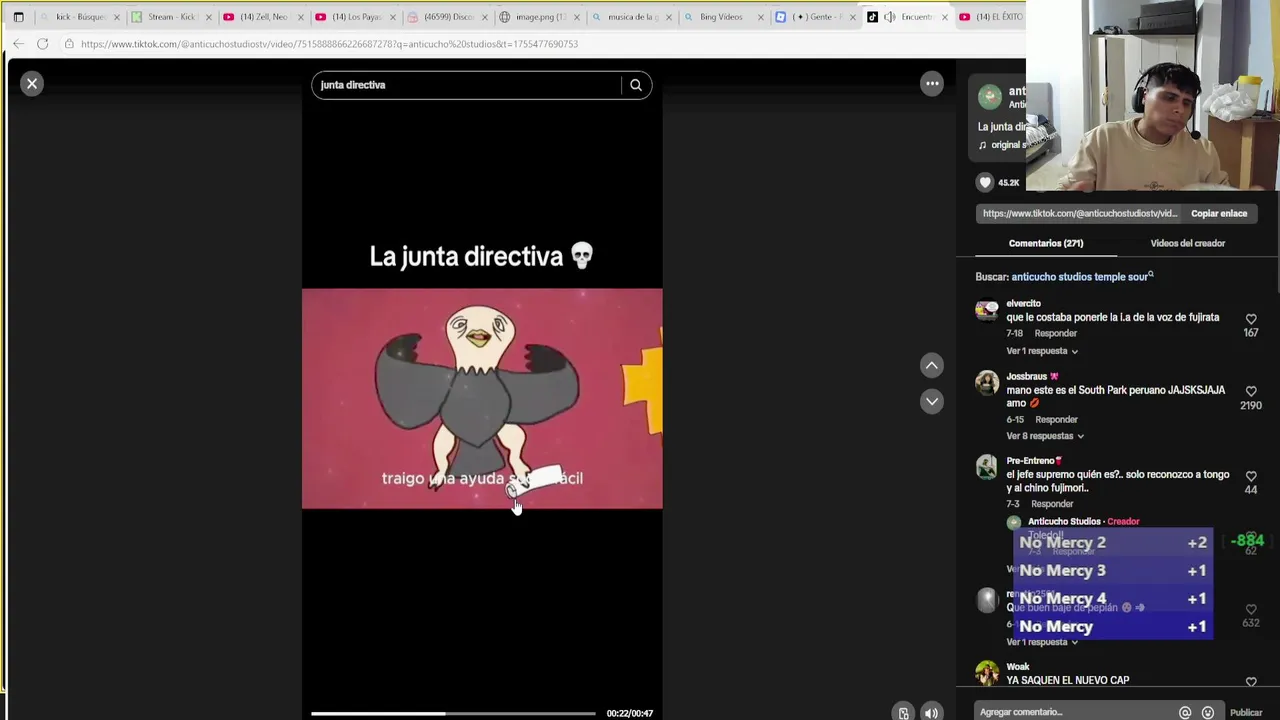Like the video with the 45.2K heart
The width and height of the screenshot is (1280, 720).
click(x=985, y=182)
